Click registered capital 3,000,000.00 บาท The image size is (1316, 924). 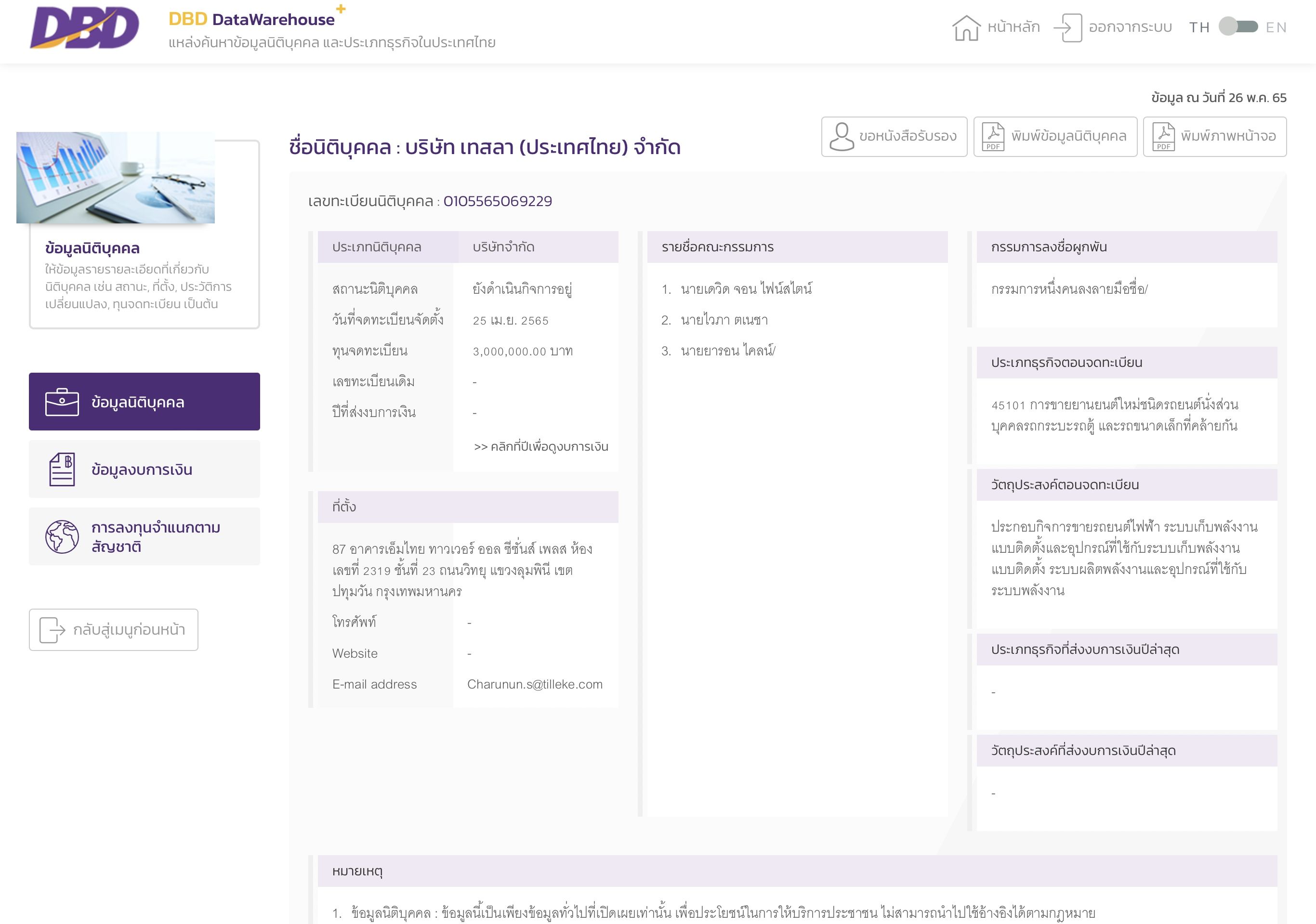(523, 351)
